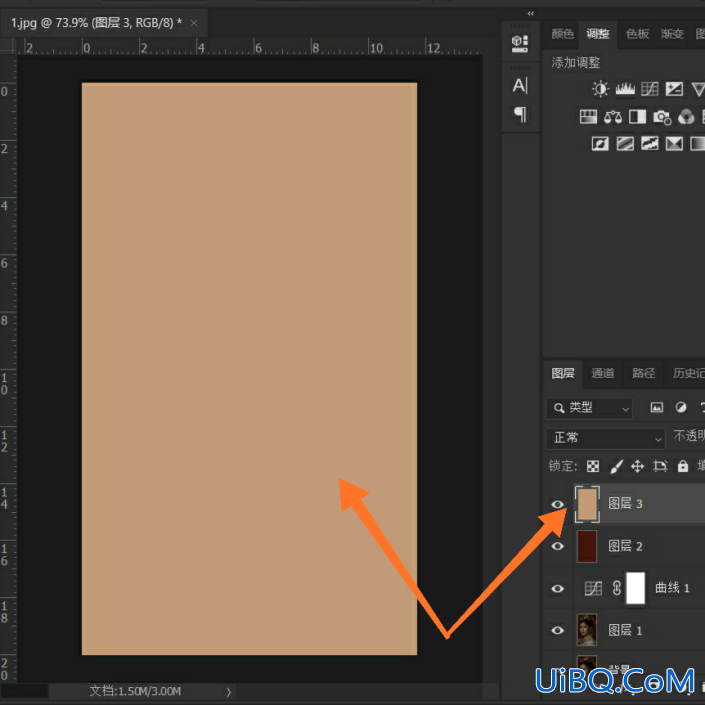
Task: Add a Channel Mixer adjustment
Action: pos(686,117)
